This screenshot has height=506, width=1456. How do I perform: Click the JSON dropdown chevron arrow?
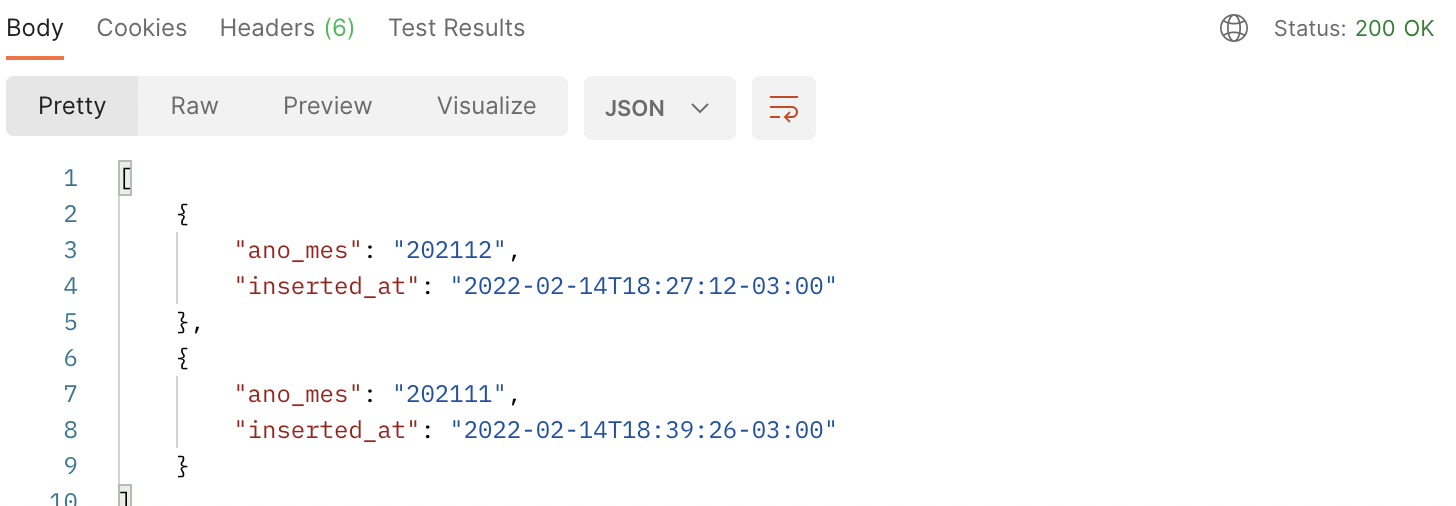tap(700, 108)
